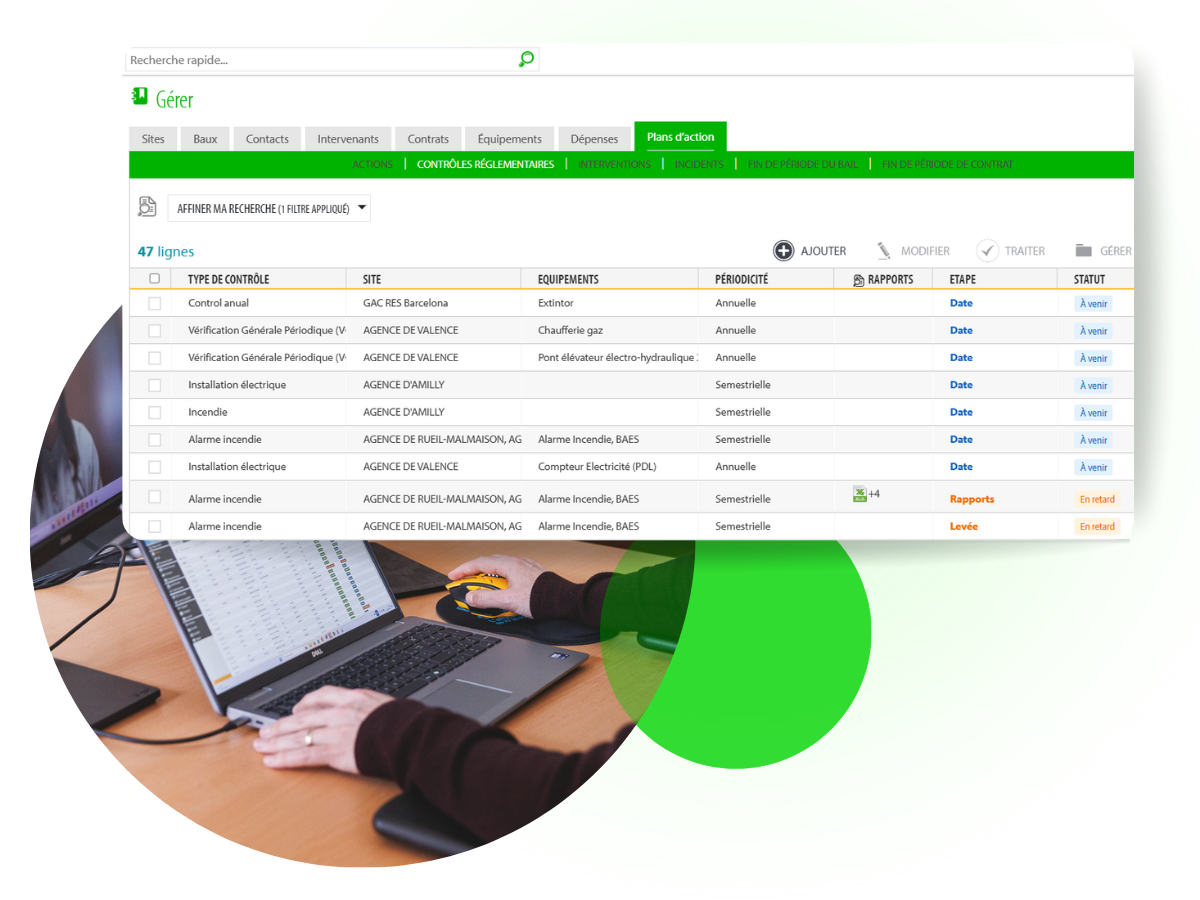The image size is (1200, 900).
Task: Open the Contrats tab
Action: (x=428, y=139)
